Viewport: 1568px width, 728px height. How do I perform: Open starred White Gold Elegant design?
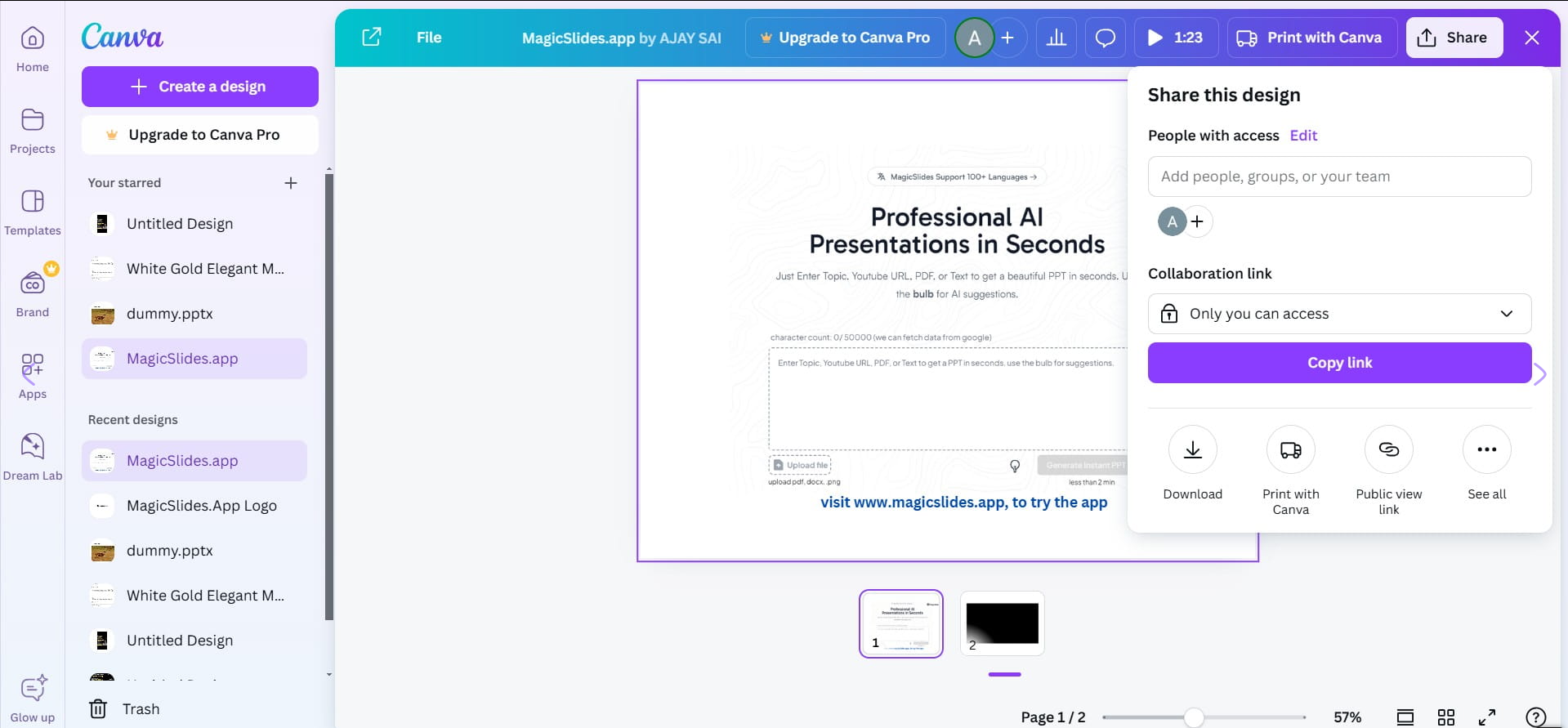(194, 269)
